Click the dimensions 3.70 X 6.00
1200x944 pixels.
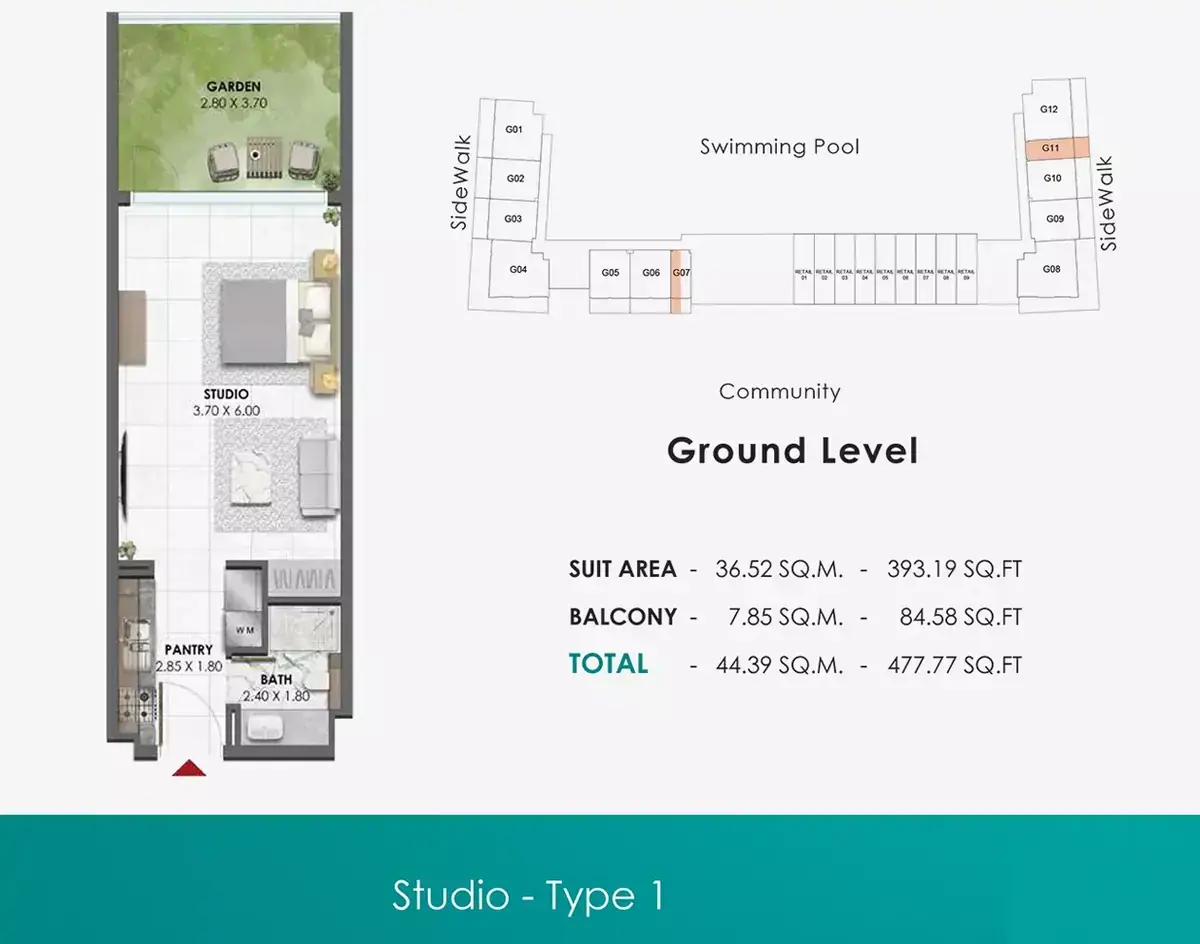[x=226, y=410]
